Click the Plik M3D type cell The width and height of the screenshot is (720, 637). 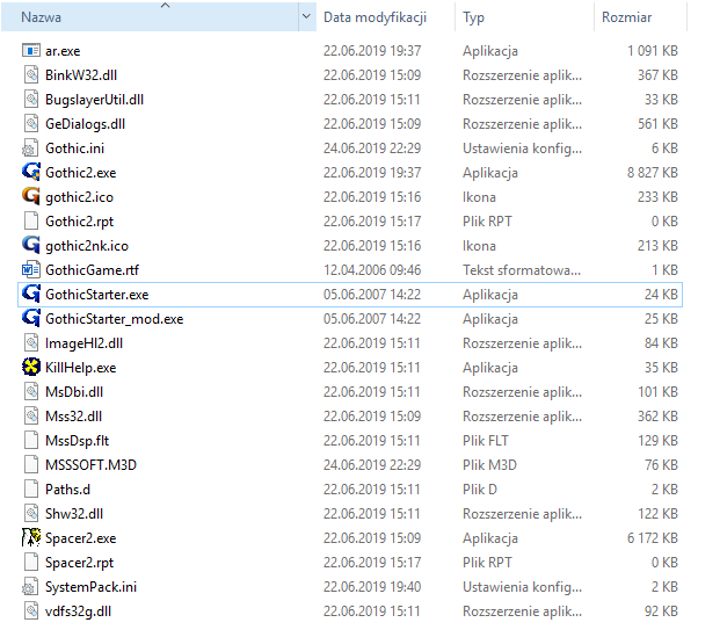pyautogui.click(x=489, y=465)
